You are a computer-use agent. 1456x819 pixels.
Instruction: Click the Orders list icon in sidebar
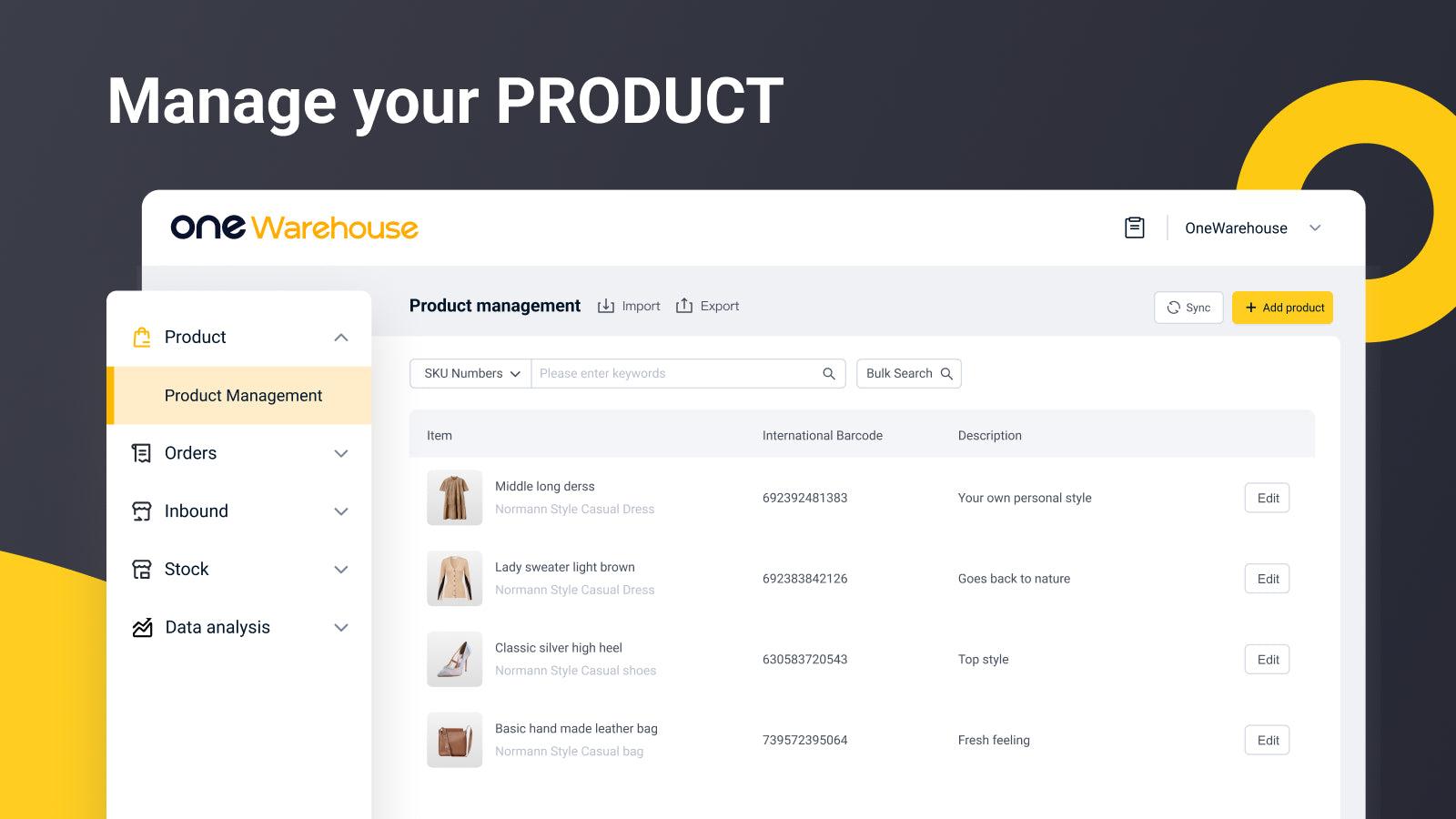click(142, 453)
